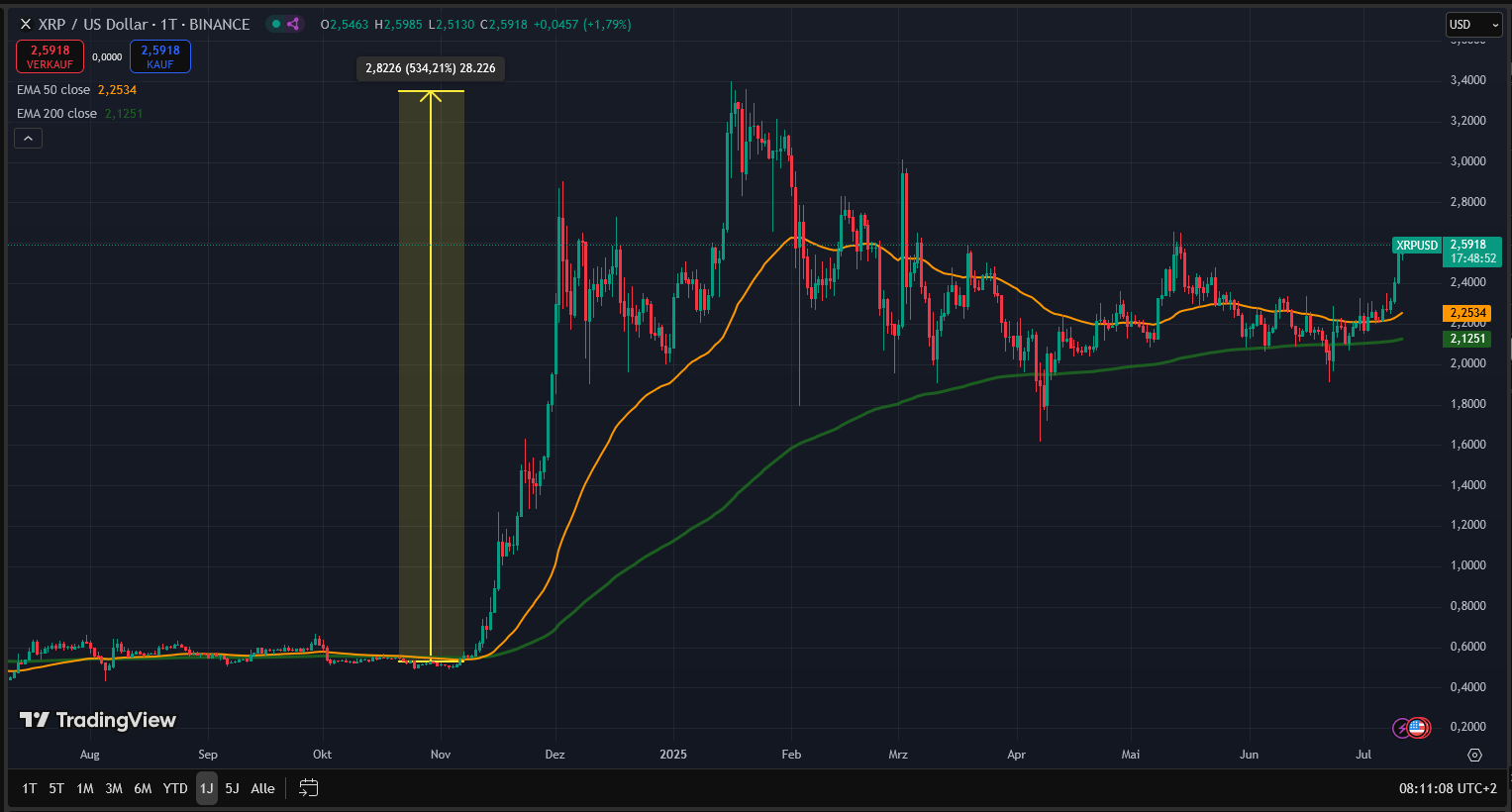Click the XRP symbol logo icon

(26, 24)
